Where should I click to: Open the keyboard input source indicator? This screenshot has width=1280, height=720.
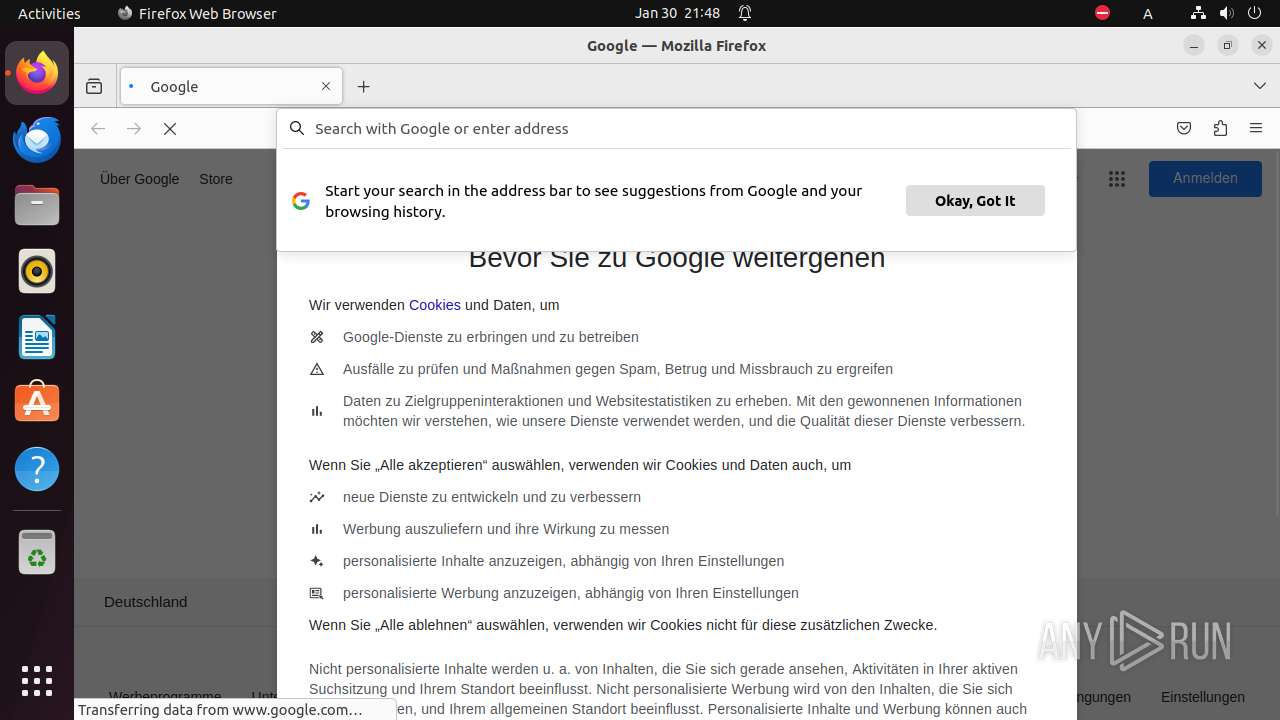1148,13
